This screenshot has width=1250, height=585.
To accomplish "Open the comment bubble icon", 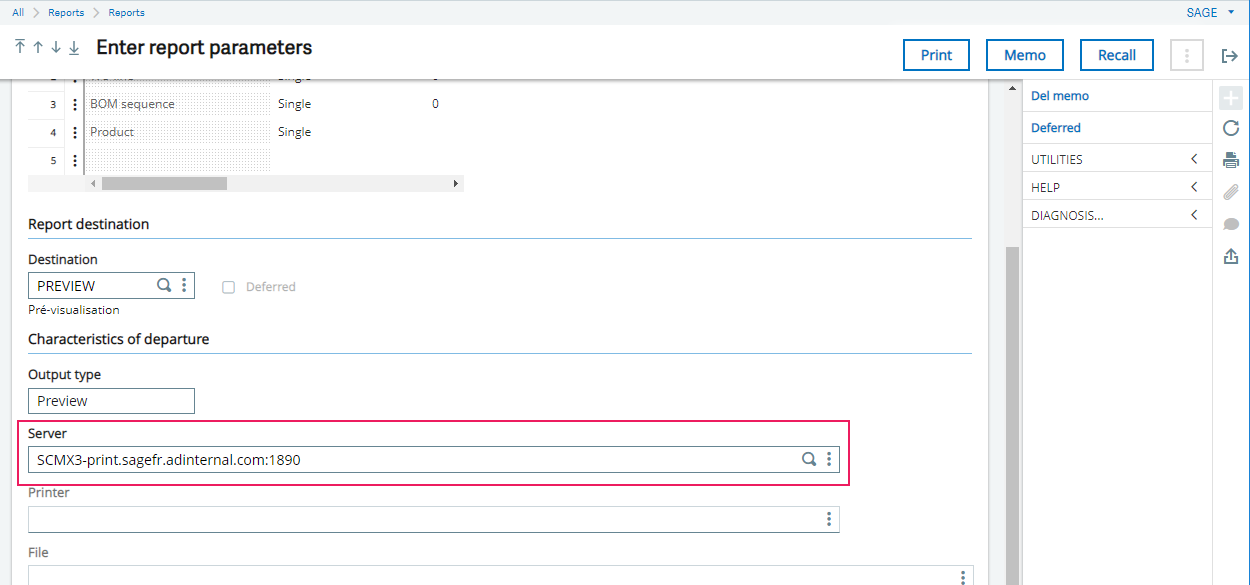I will pyautogui.click(x=1231, y=224).
